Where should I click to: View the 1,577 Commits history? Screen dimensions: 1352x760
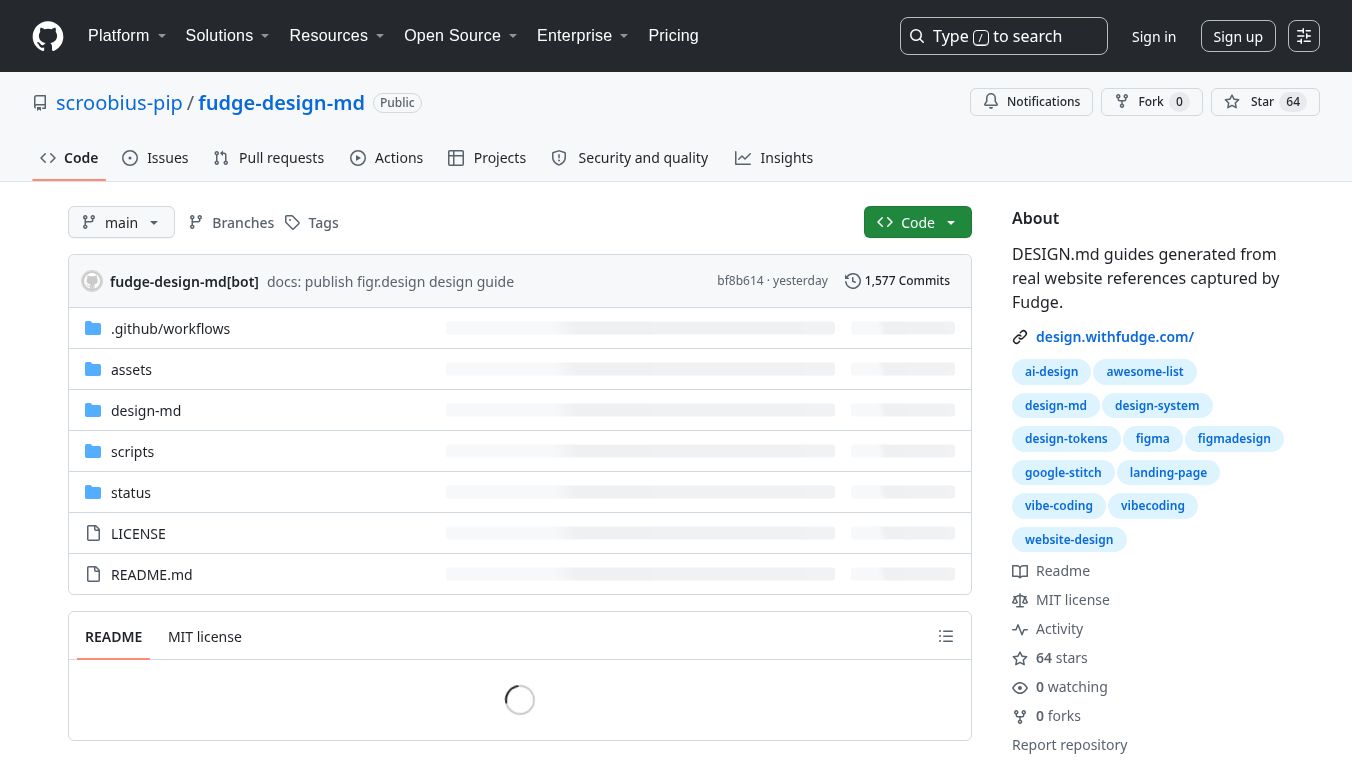tap(897, 281)
